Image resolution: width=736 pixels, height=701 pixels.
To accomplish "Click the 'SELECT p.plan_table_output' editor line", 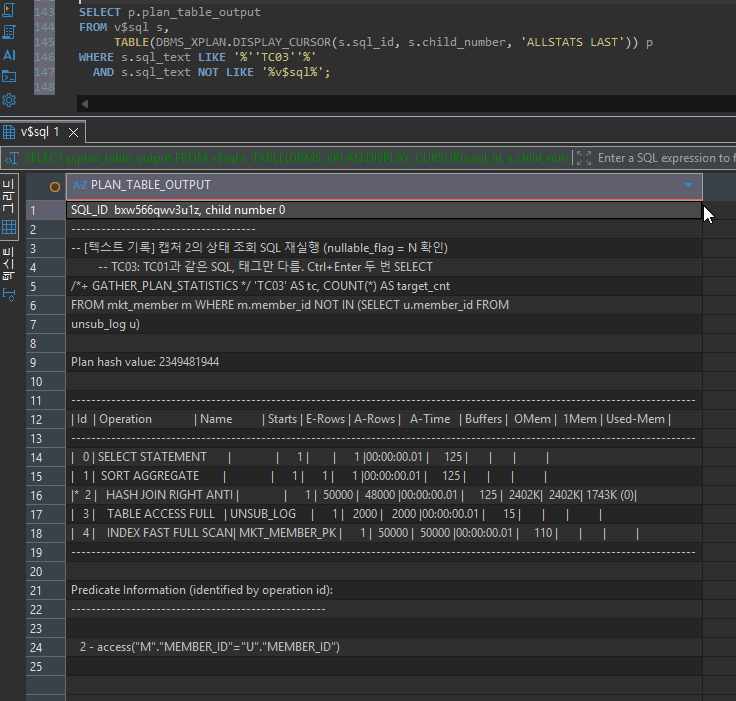I will click(169, 12).
